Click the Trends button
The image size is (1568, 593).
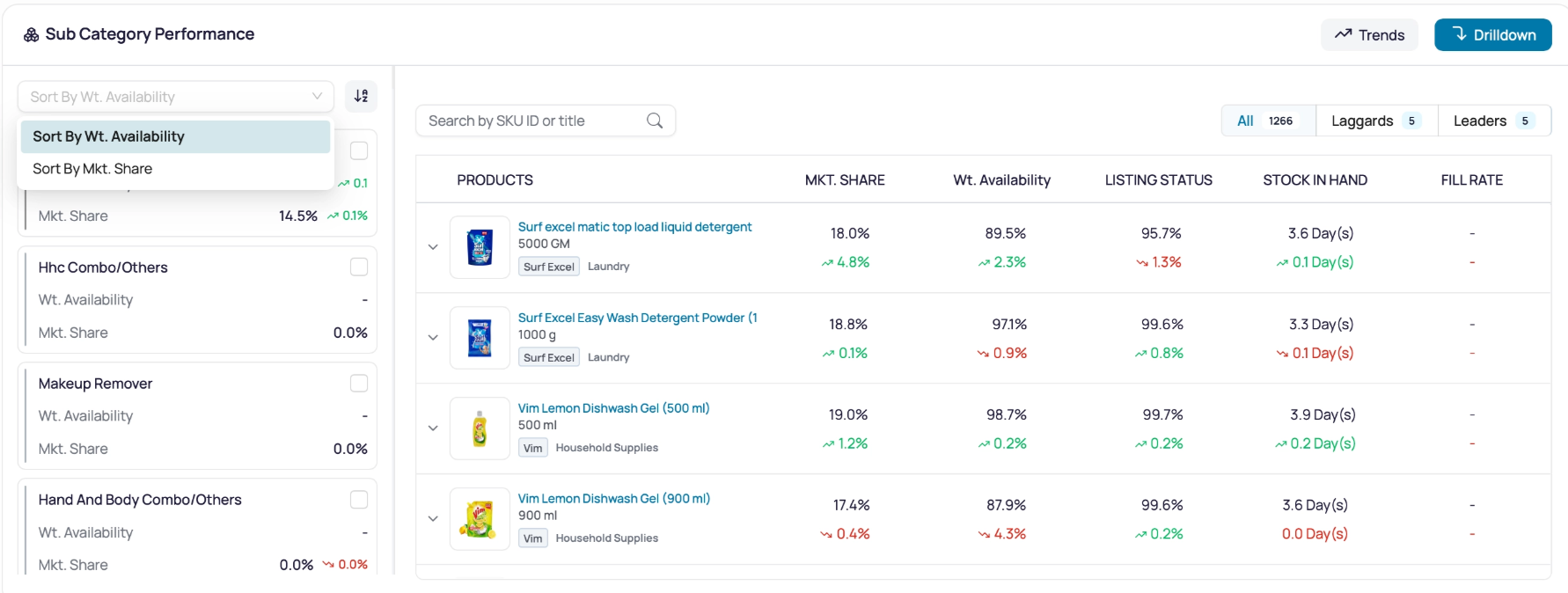[x=1369, y=35]
